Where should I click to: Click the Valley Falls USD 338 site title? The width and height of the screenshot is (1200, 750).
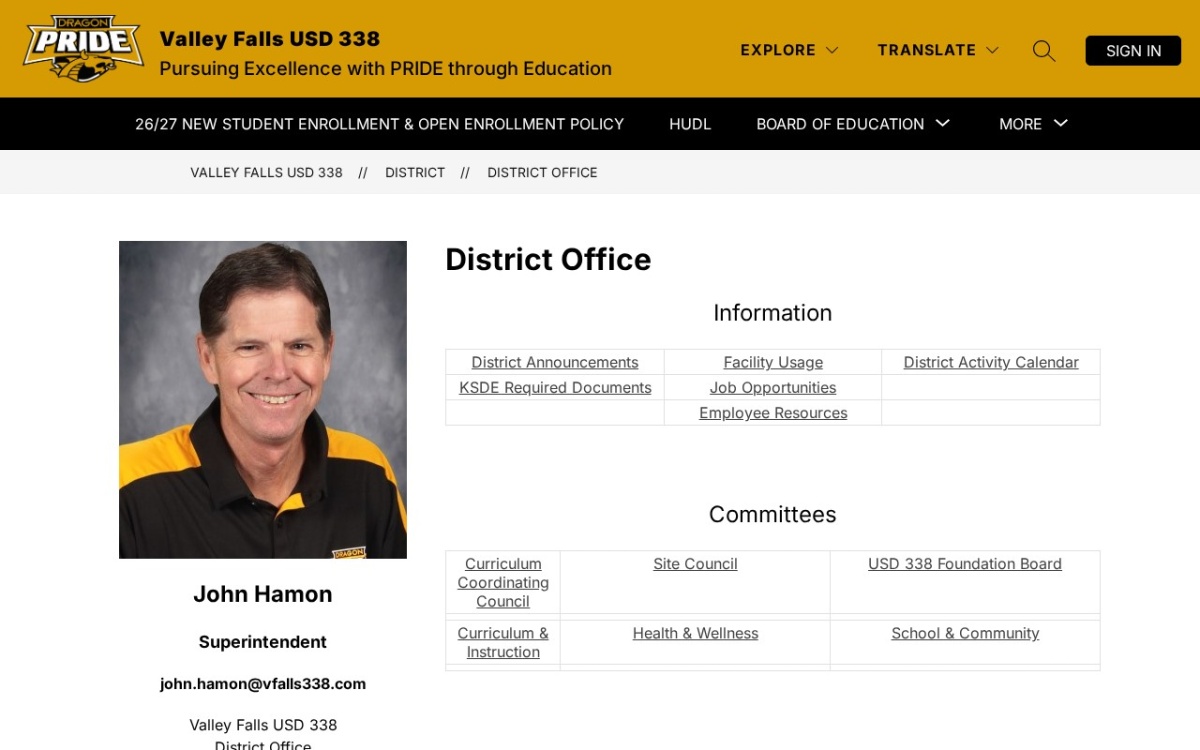(x=270, y=39)
